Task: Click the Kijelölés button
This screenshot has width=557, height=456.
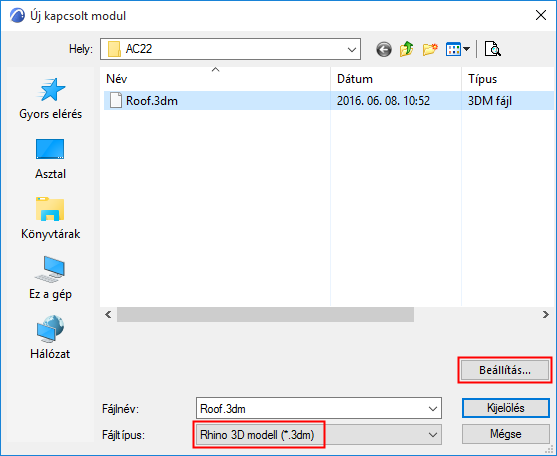Action: point(505,408)
